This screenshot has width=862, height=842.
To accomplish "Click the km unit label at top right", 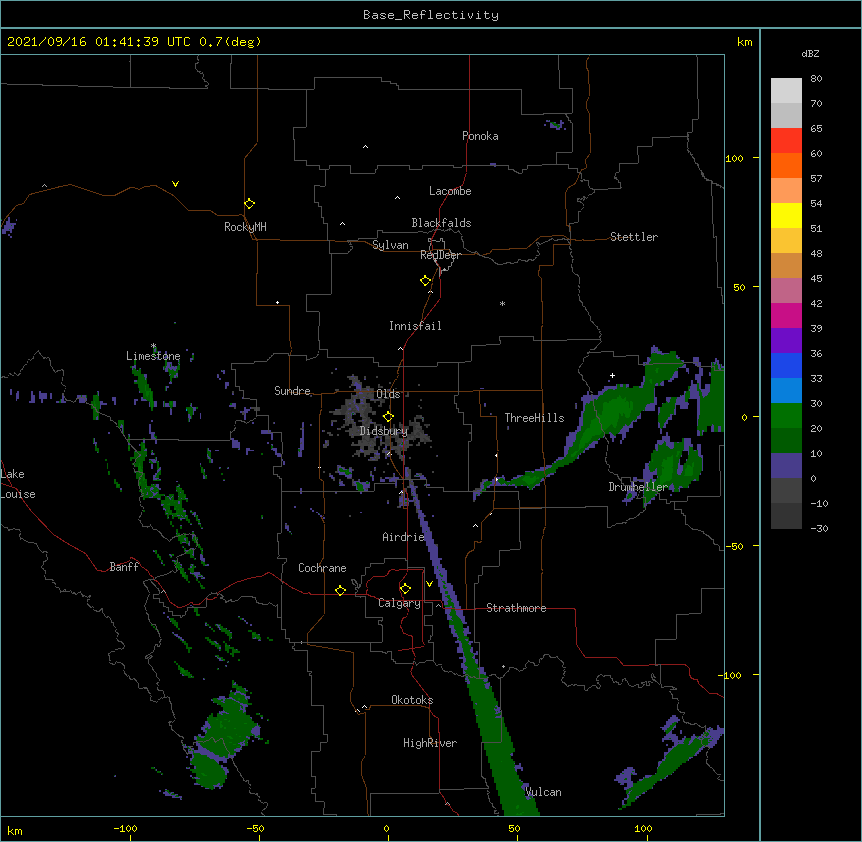I will point(744,42).
